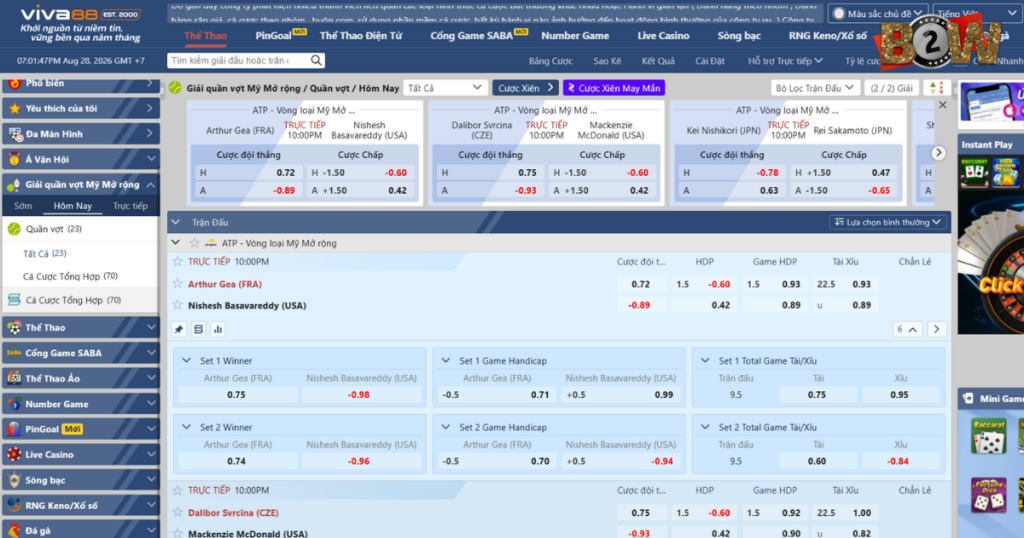The width and height of the screenshot is (1024, 538).
Task: Expand Sòng bạc sidebar section
Action: (81, 480)
